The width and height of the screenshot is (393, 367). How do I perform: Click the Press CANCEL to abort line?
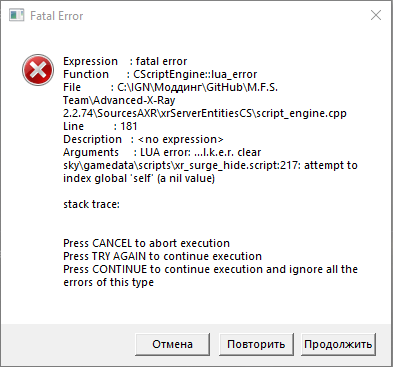point(146,243)
